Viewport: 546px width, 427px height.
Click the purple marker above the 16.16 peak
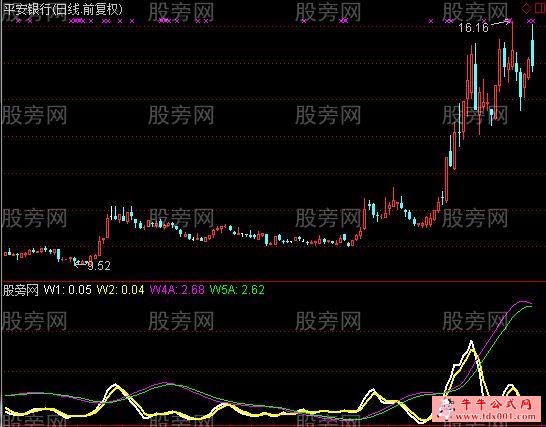click(x=509, y=21)
